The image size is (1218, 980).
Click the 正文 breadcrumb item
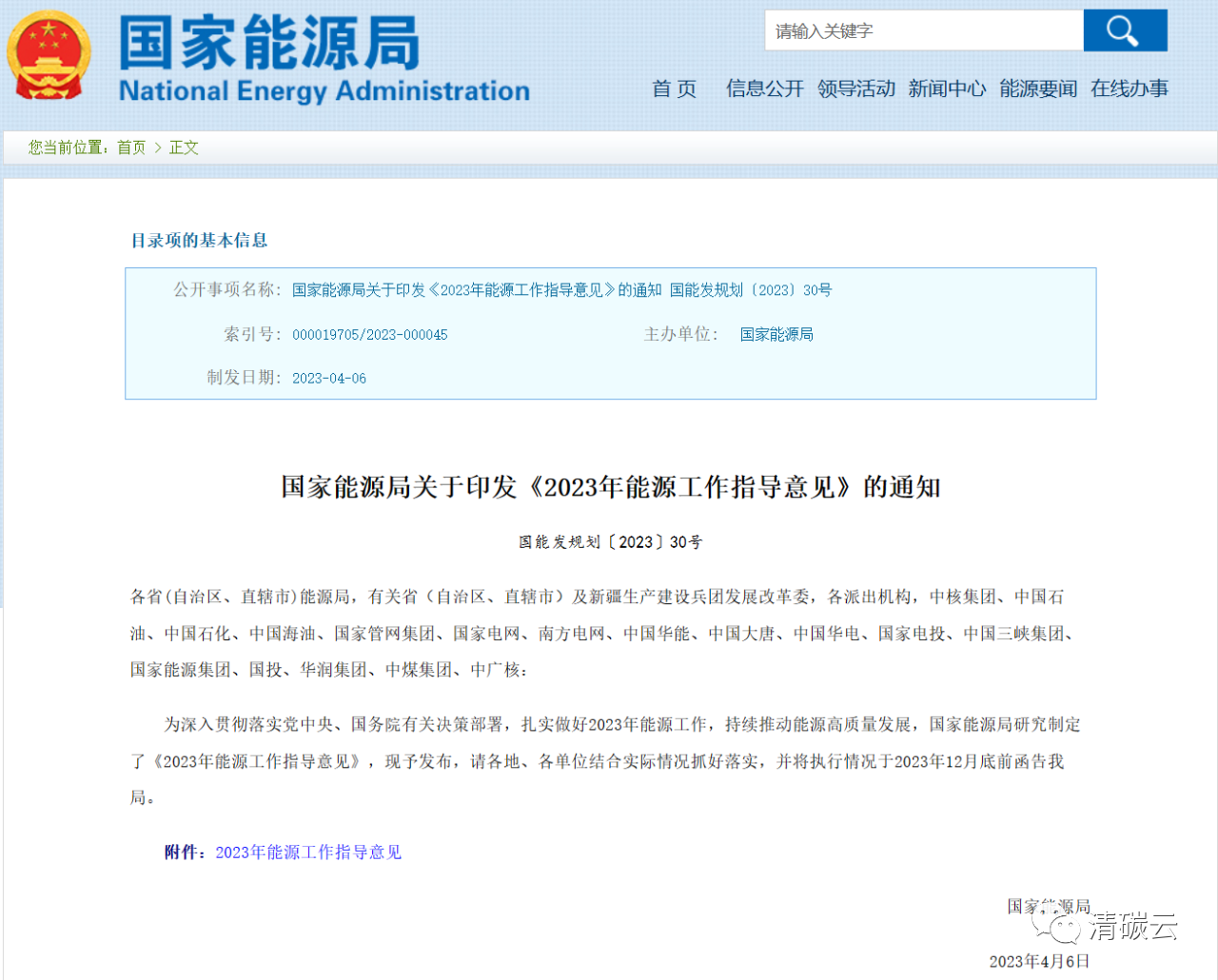point(184,147)
